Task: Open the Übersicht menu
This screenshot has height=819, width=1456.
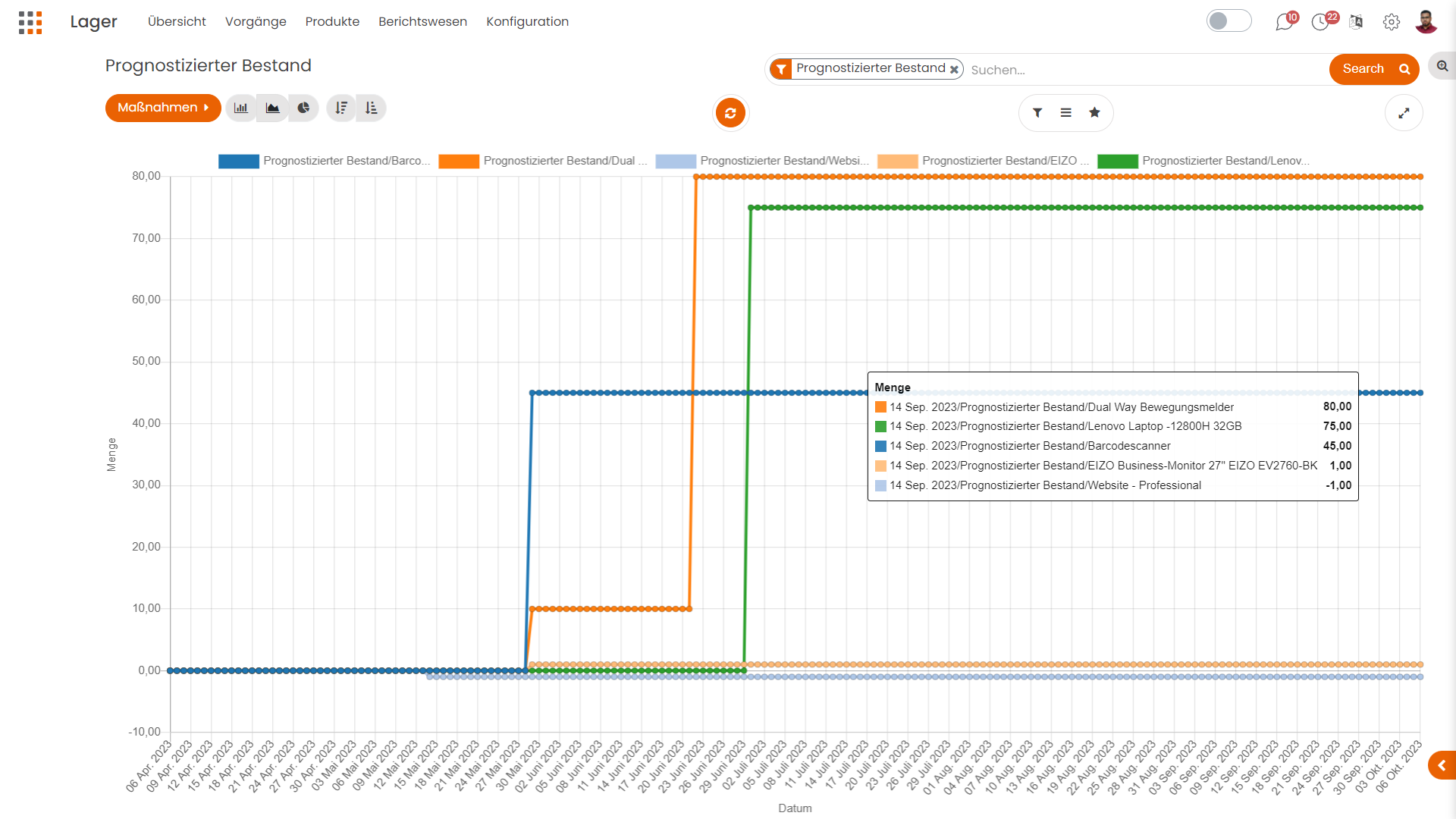Action: point(177,21)
